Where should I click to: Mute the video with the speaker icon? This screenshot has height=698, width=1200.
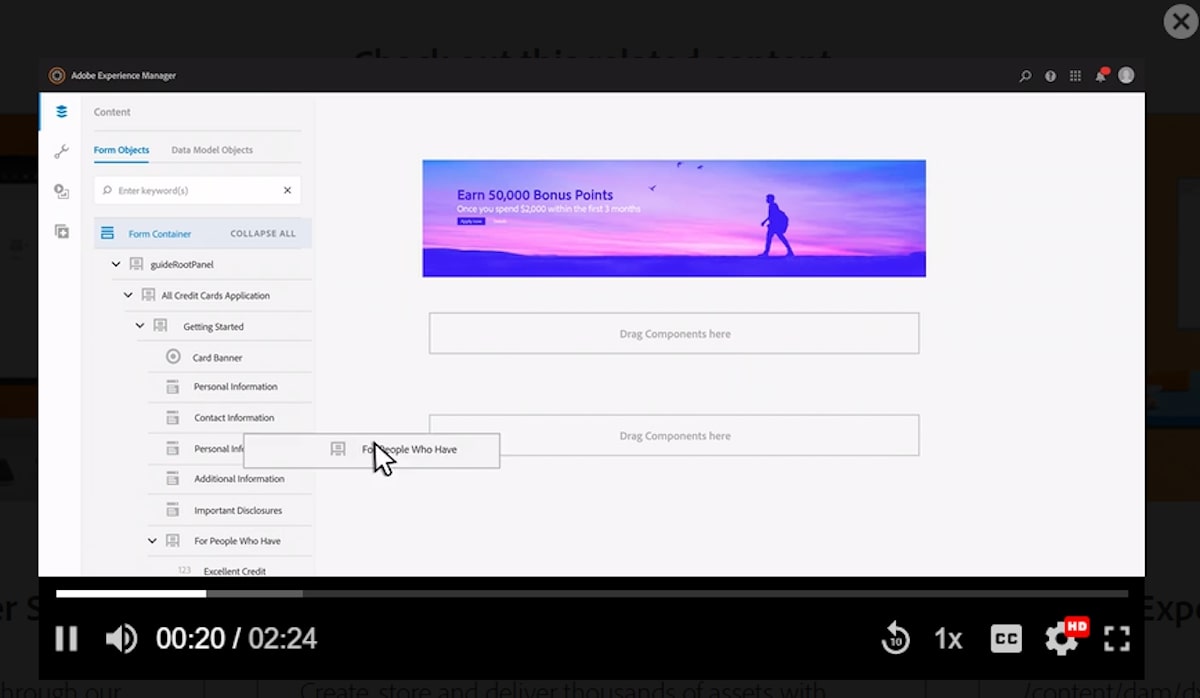[x=121, y=638]
